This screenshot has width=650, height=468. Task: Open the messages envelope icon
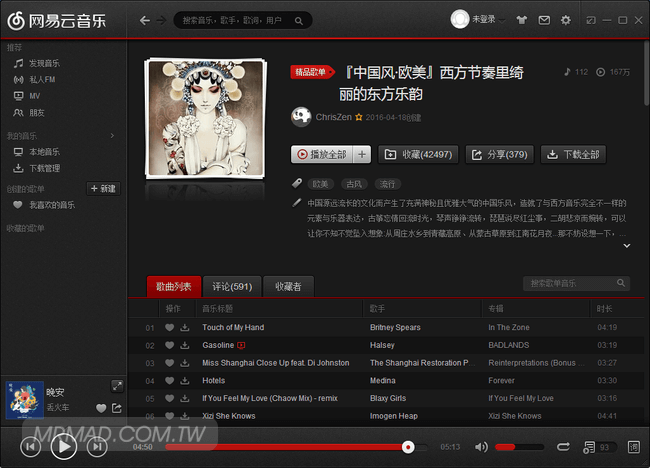click(x=543, y=20)
